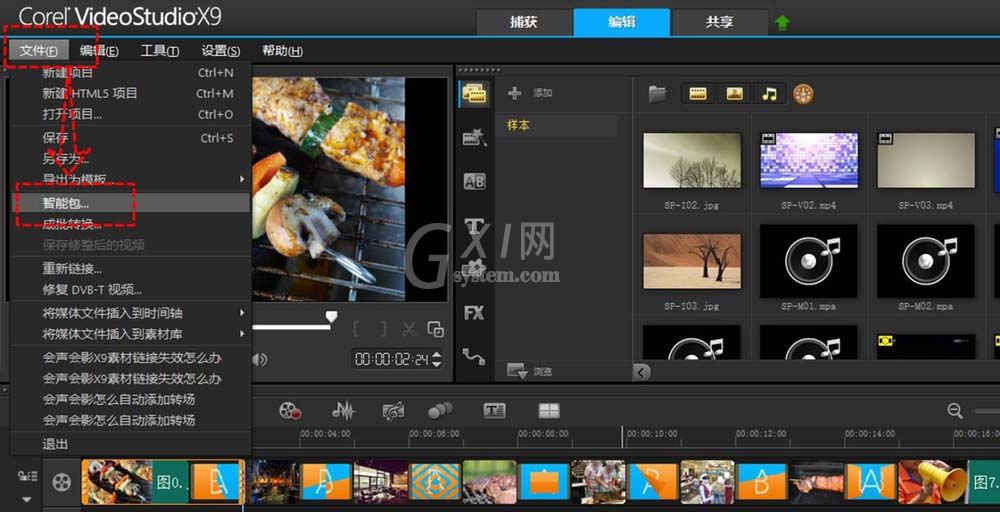Toggle show videos filter in library
The image size is (1000, 512).
click(x=698, y=94)
